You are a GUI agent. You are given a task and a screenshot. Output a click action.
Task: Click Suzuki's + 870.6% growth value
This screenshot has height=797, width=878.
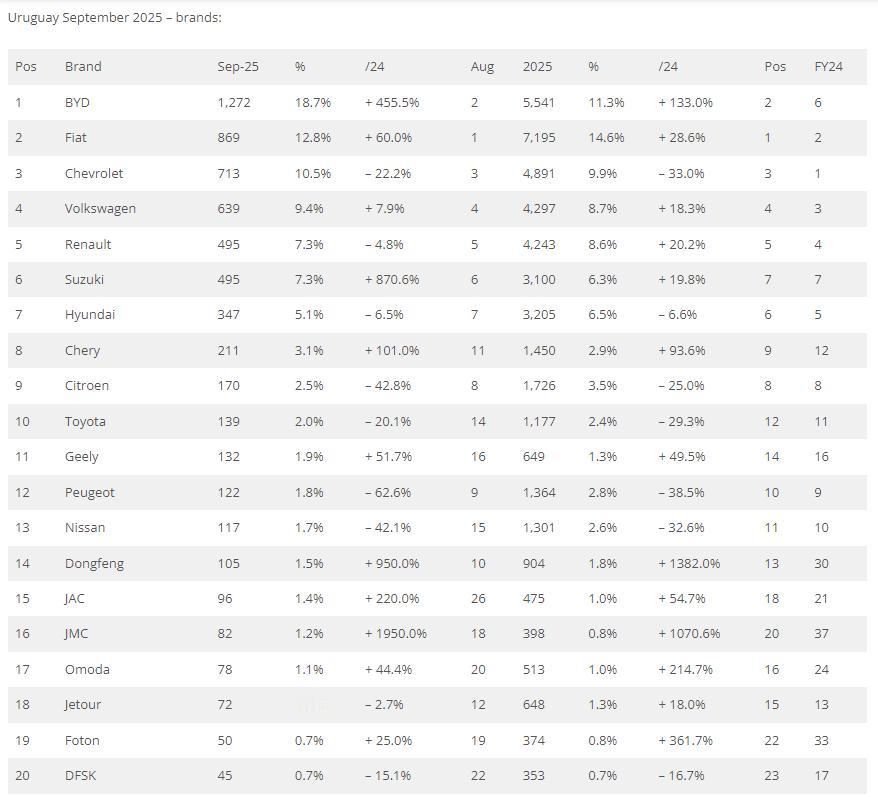click(392, 280)
